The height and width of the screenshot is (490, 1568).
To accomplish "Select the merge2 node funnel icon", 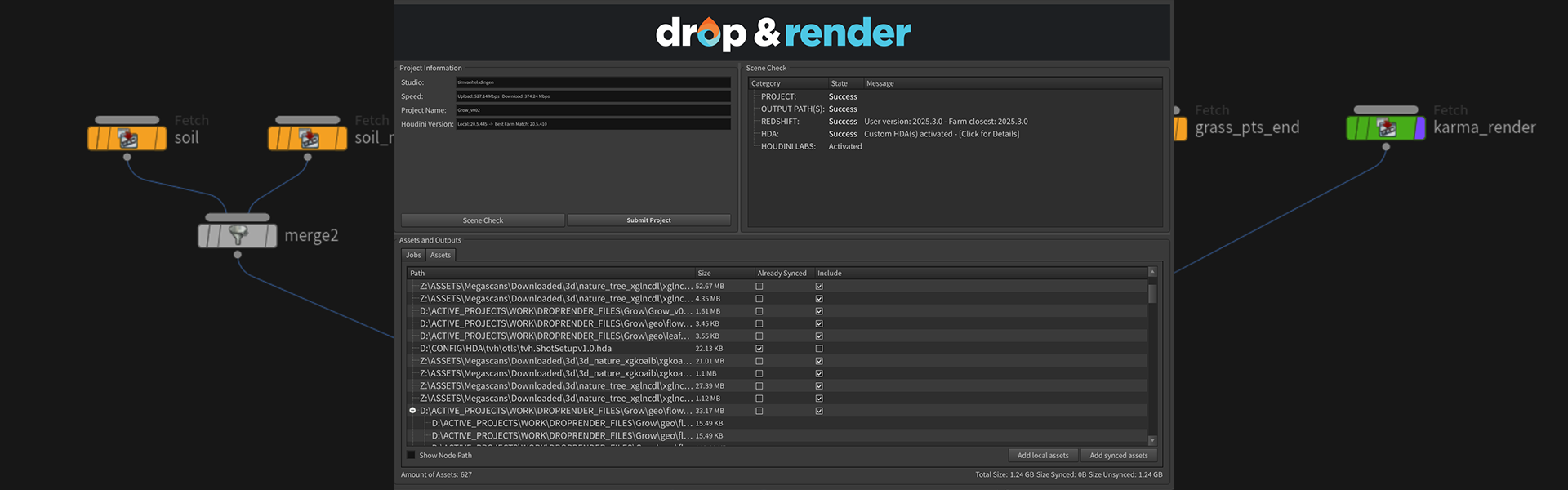I will (238, 236).
